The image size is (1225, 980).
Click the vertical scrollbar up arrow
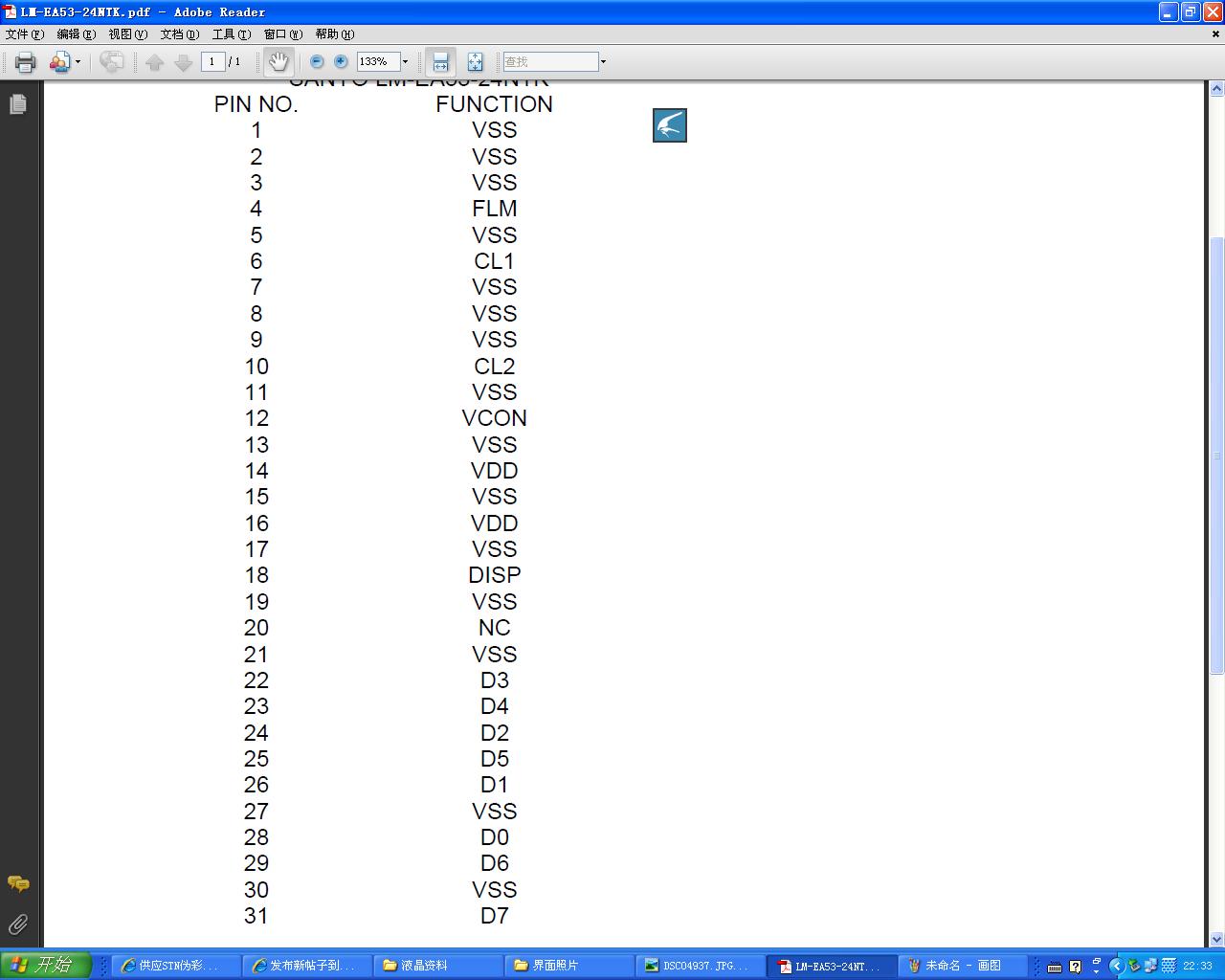(x=1216, y=89)
